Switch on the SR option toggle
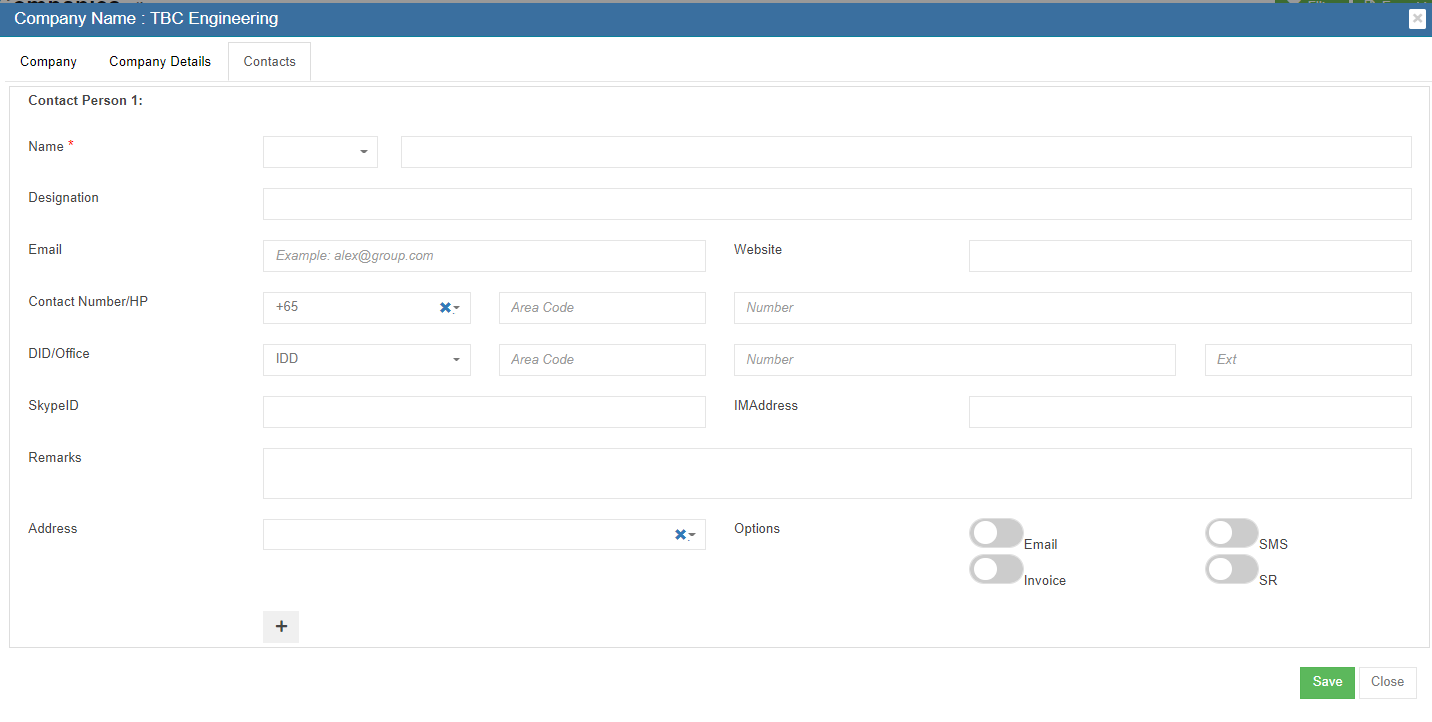Image resolution: width=1432 pixels, height=722 pixels. (1231, 569)
